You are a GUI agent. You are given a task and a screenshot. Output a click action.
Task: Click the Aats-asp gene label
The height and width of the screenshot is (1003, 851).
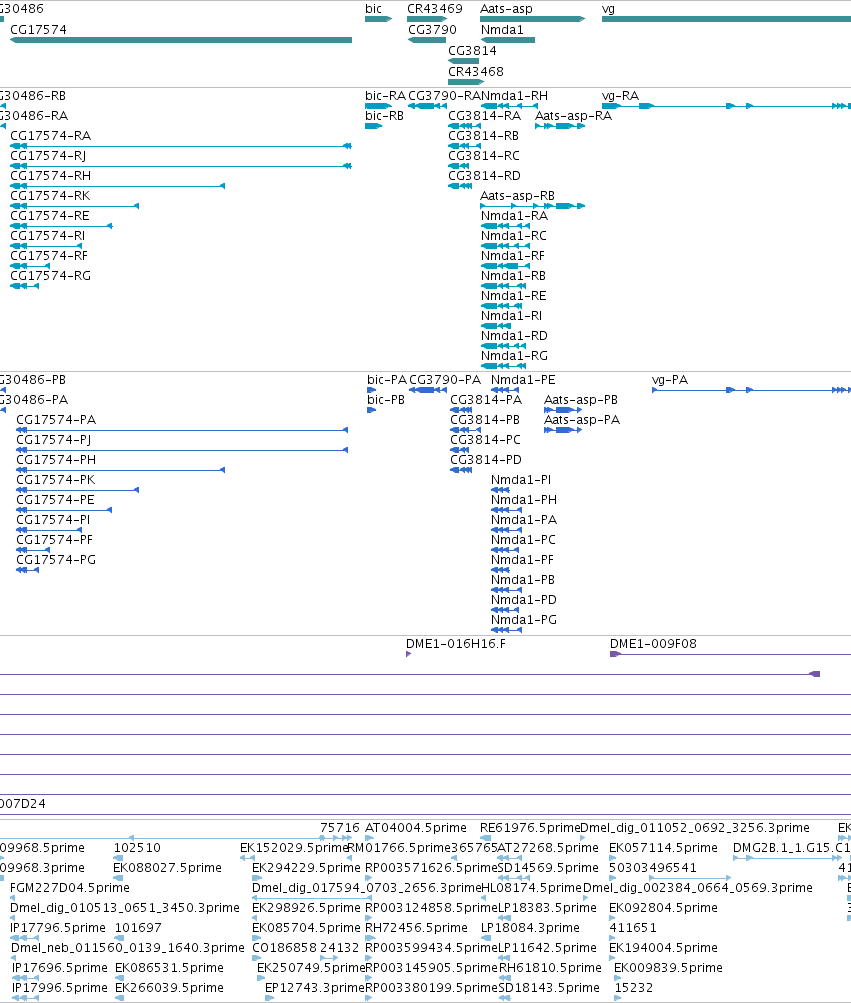tap(506, 9)
